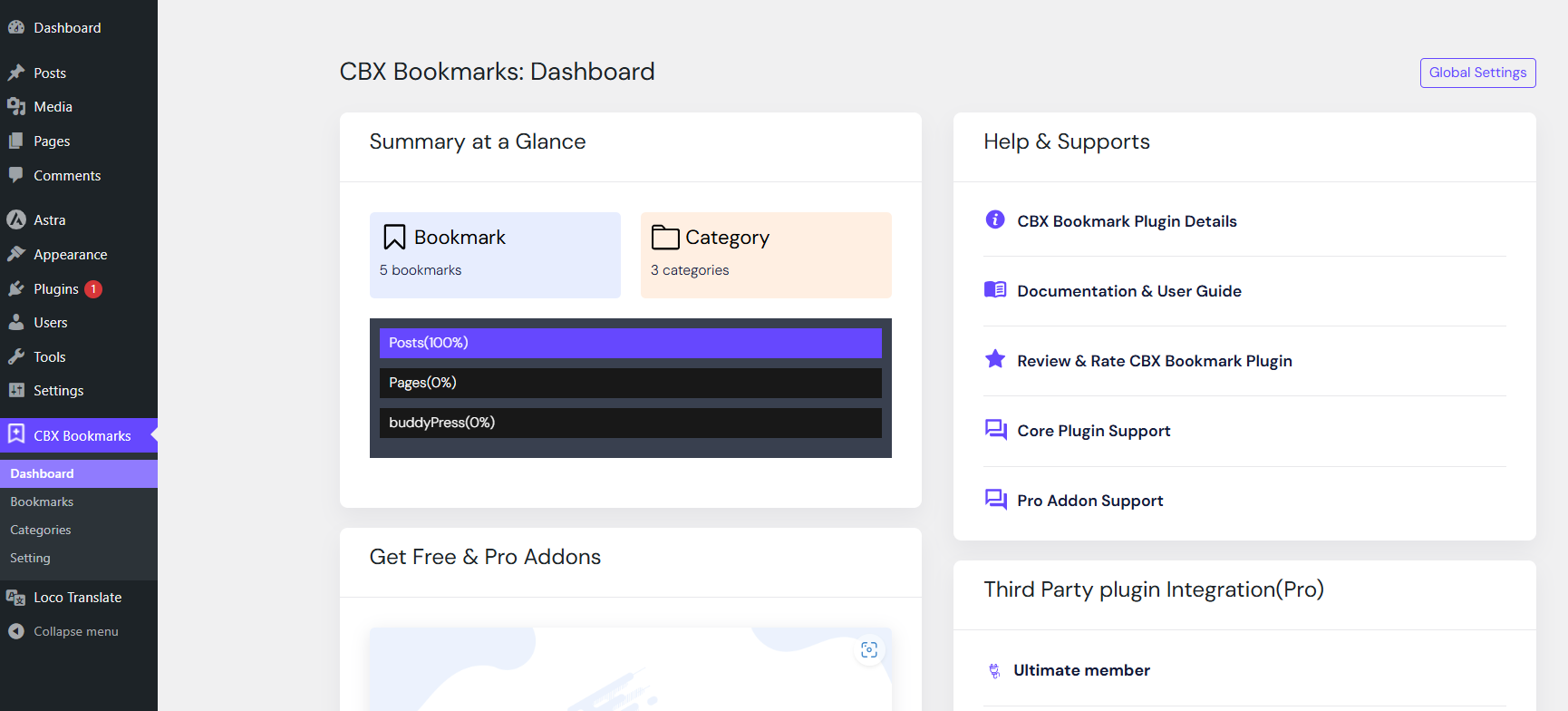1568x711 pixels.
Task: Select the Dashboard submenu under CBX Bookmarks
Action: [79, 473]
